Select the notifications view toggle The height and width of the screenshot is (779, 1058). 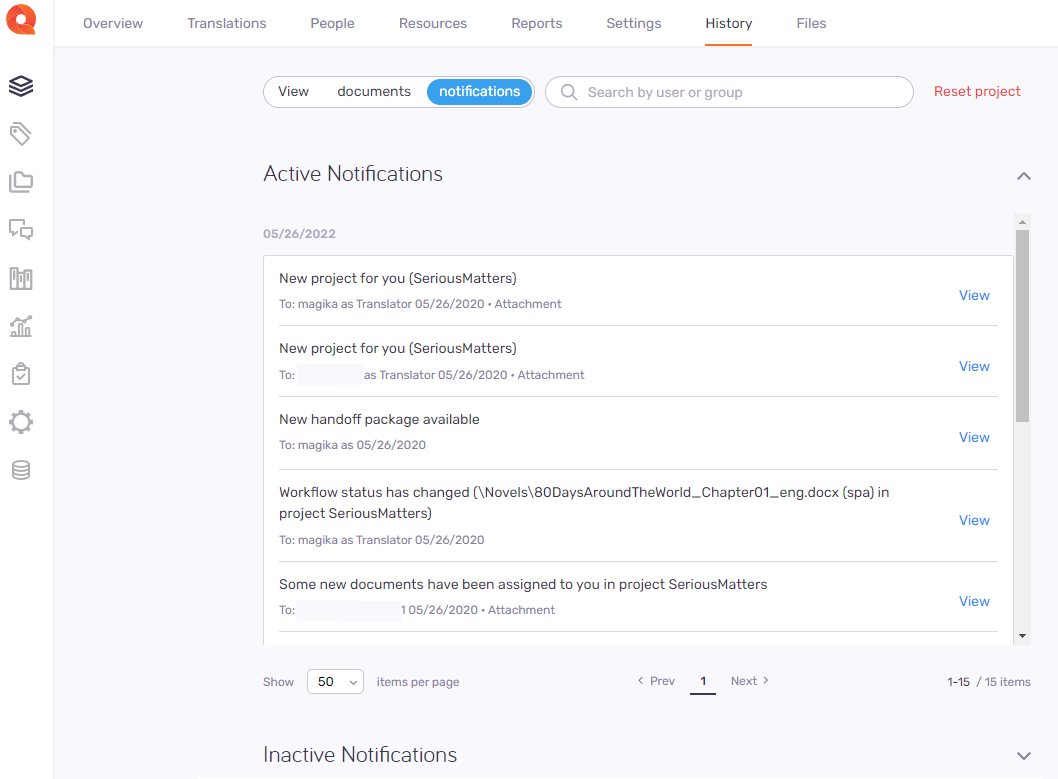tap(479, 92)
